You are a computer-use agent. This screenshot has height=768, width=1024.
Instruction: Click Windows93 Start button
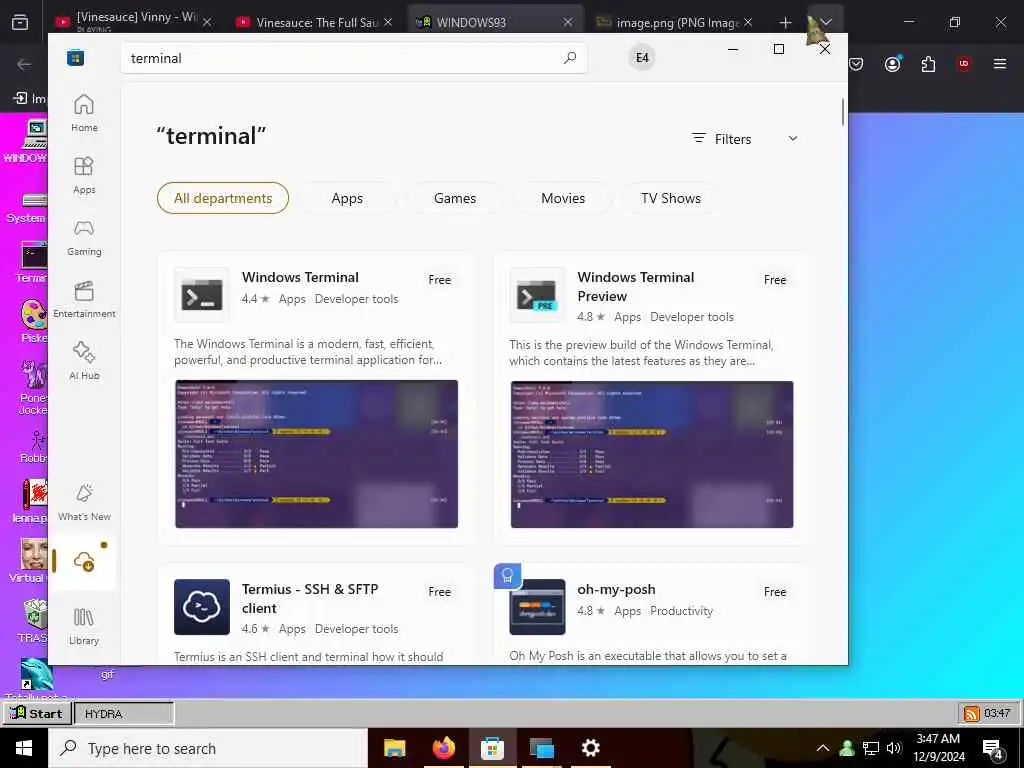(x=37, y=713)
